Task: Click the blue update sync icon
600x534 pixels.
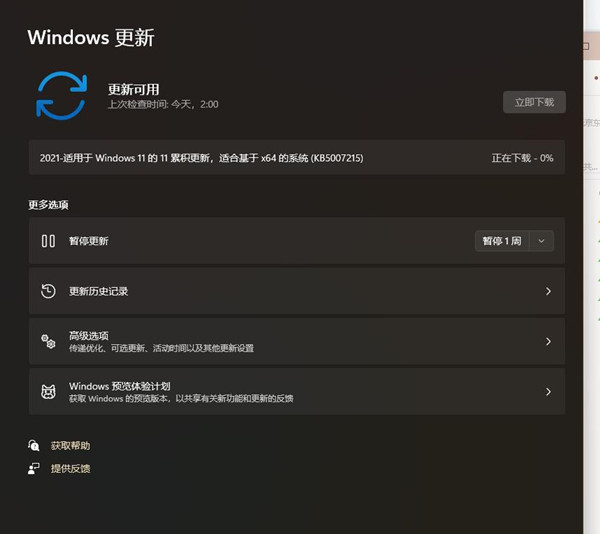Action: [61, 96]
